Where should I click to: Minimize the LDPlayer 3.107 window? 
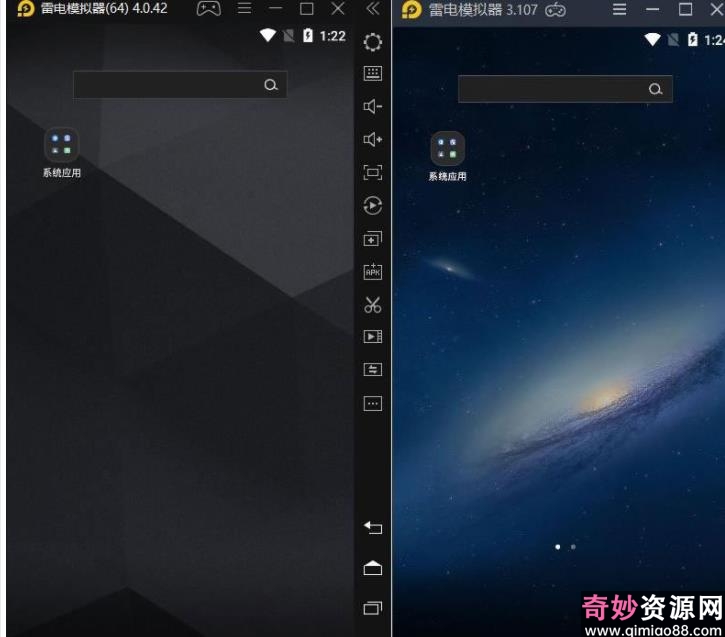pos(652,9)
